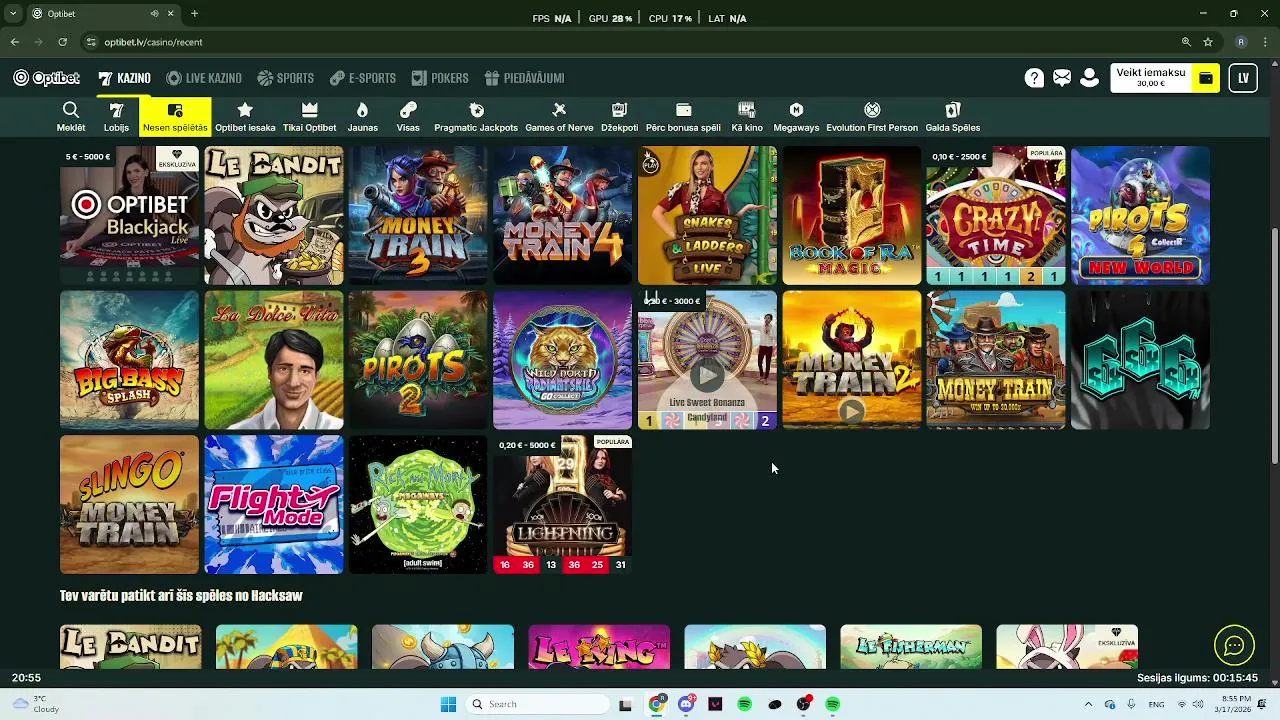Open the La Dolce Vita game

point(274,360)
